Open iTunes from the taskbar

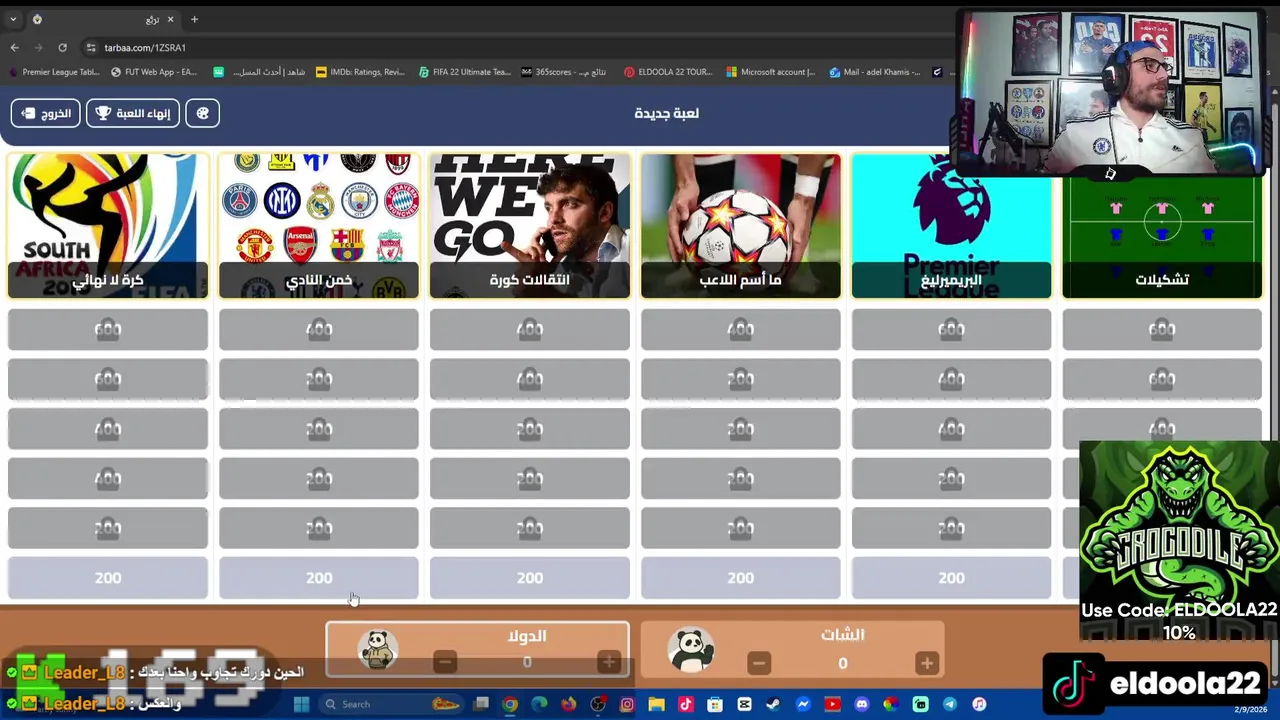[978, 704]
